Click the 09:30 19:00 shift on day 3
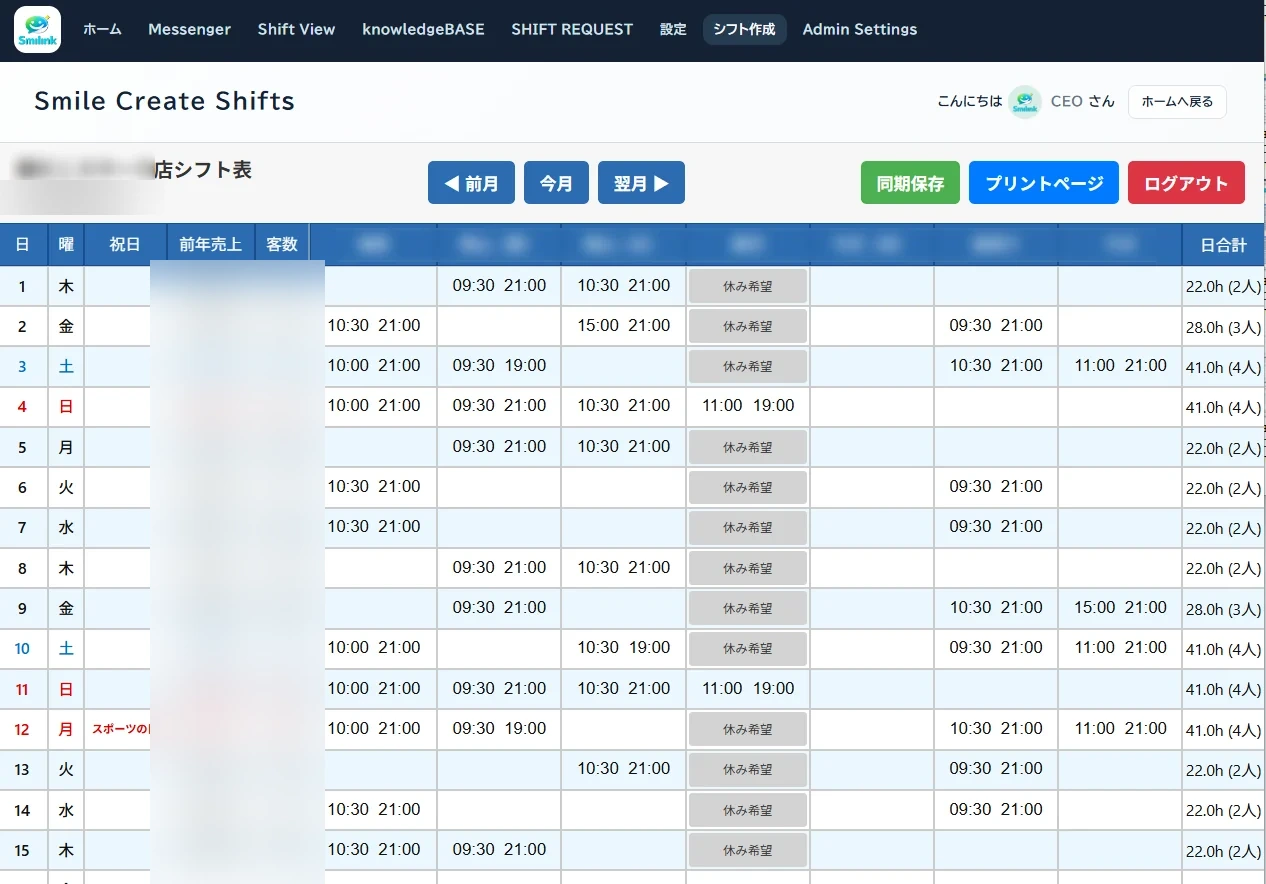Viewport: 1266px width, 884px height. [499, 366]
